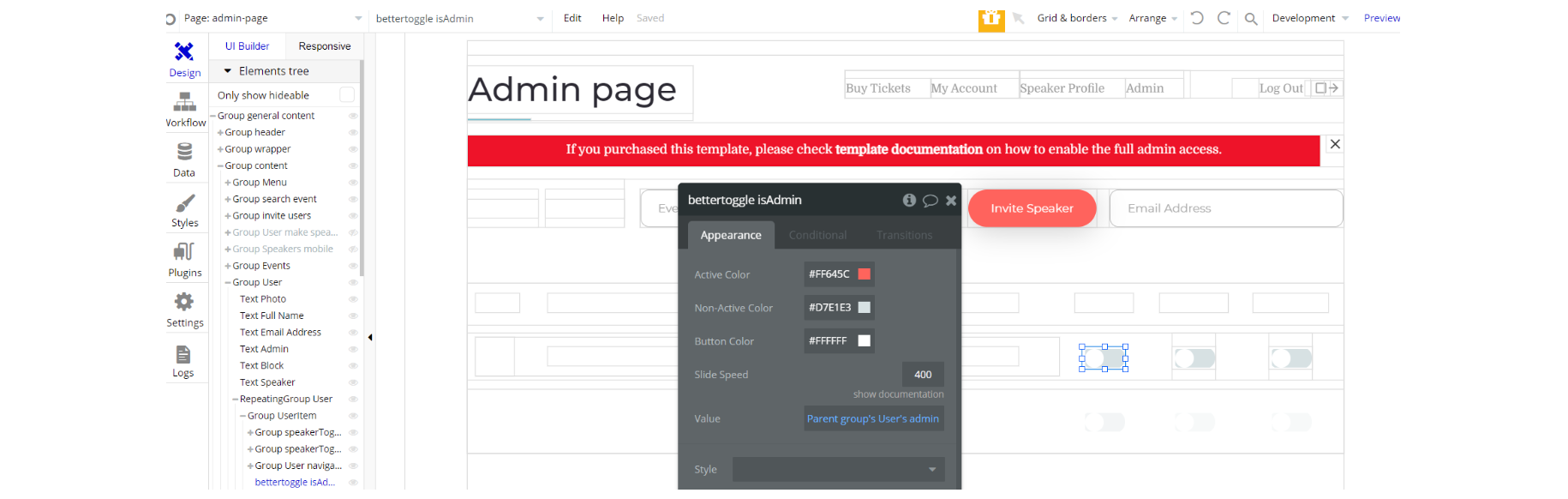Click the search magnifier icon
The image size is (1568, 499).
coord(1251,19)
